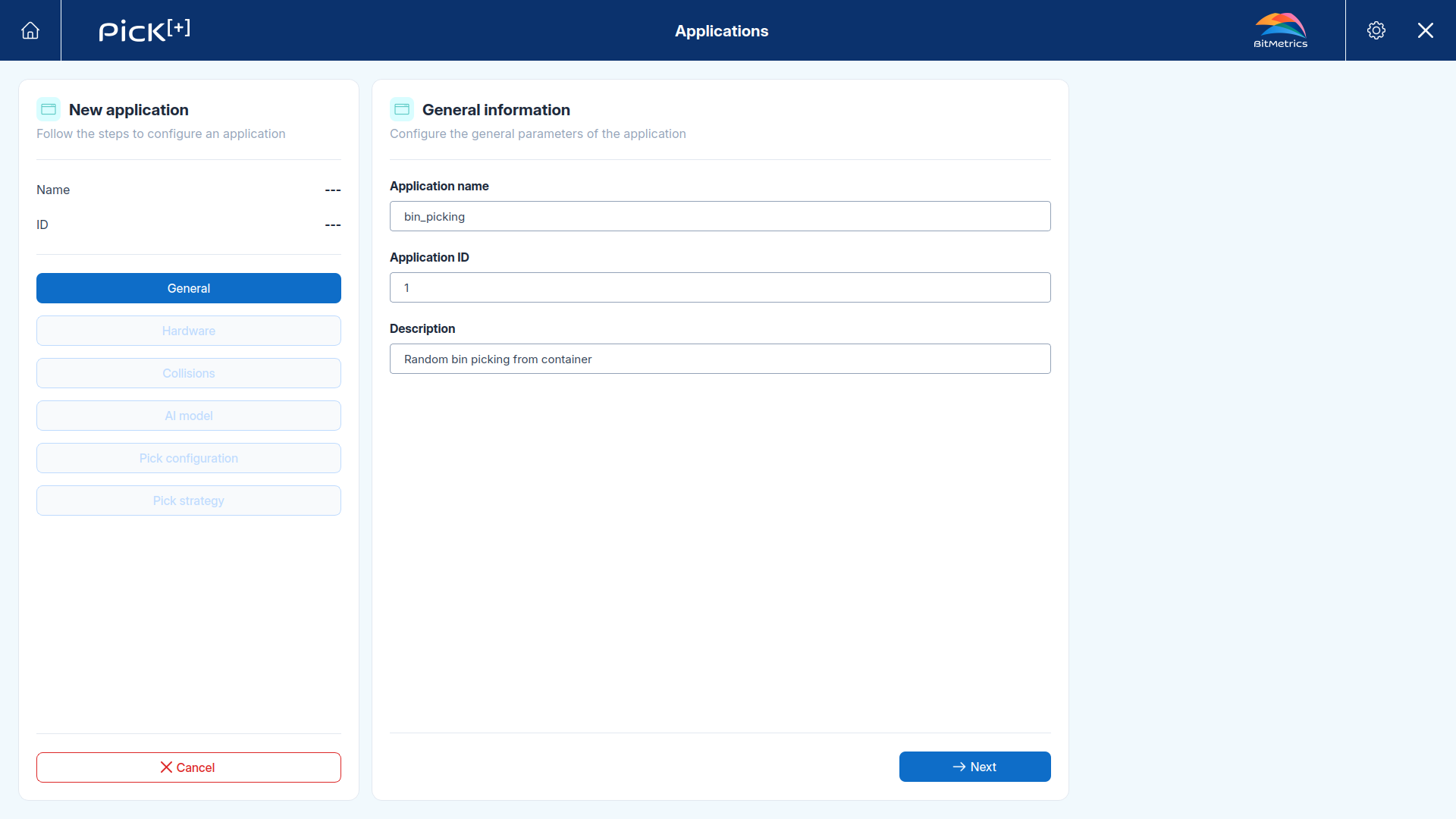Focus the Description field

[x=720, y=359]
